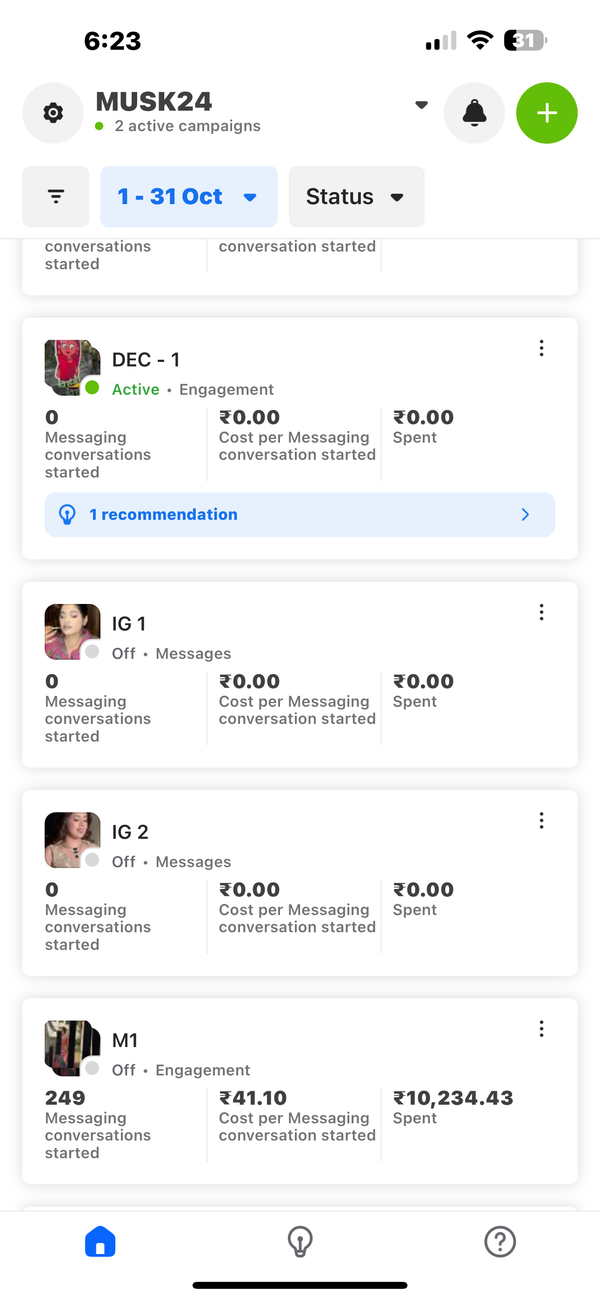Open three-dot menu for M1 campaign
The height and width of the screenshot is (1300, 600).
(x=541, y=1028)
